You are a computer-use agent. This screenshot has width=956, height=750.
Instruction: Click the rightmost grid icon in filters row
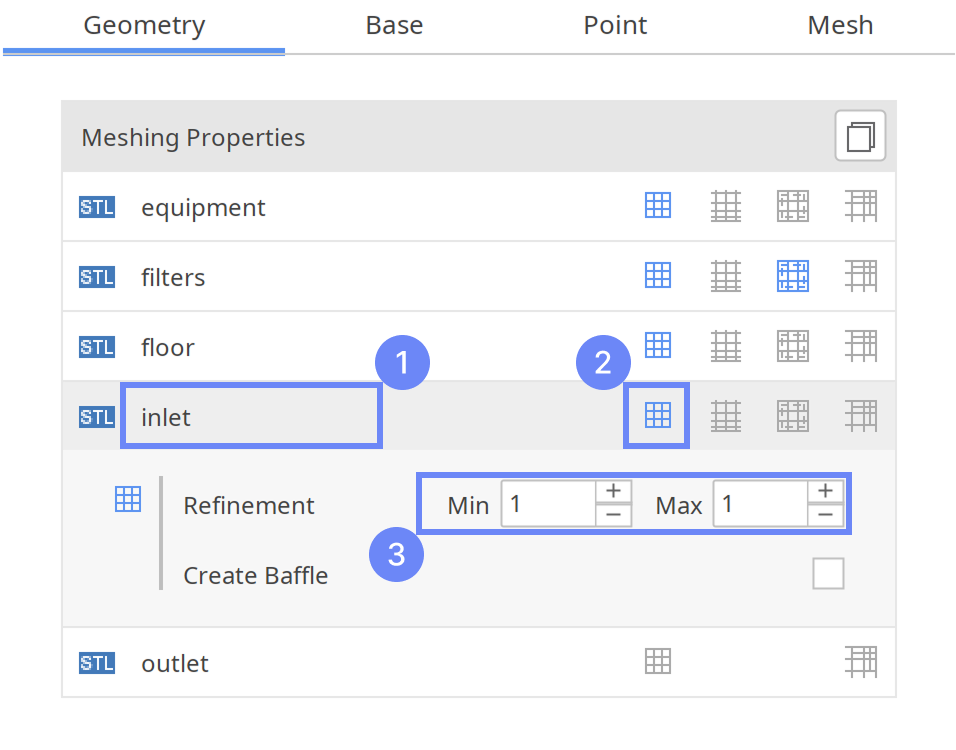pyautogui.click(x=860, y=275)
